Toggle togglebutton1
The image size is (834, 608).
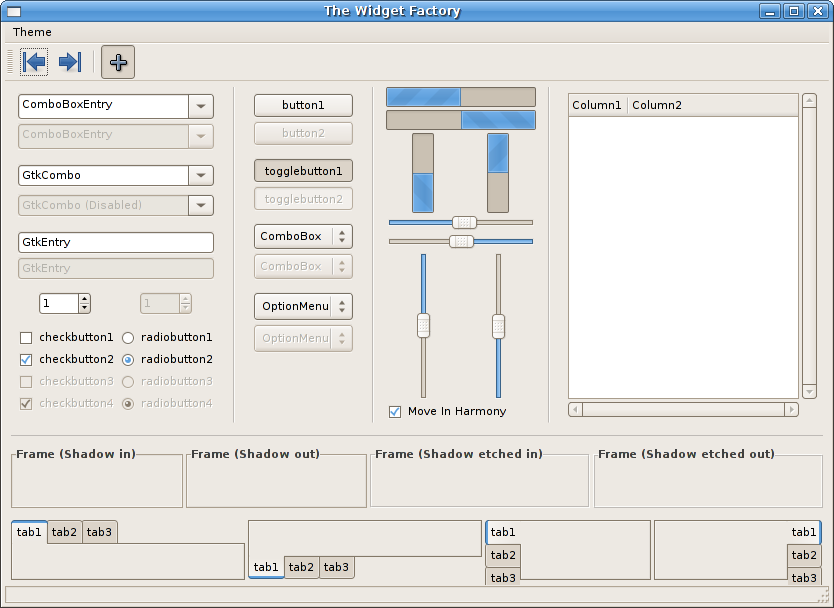(x=303, y=171)
